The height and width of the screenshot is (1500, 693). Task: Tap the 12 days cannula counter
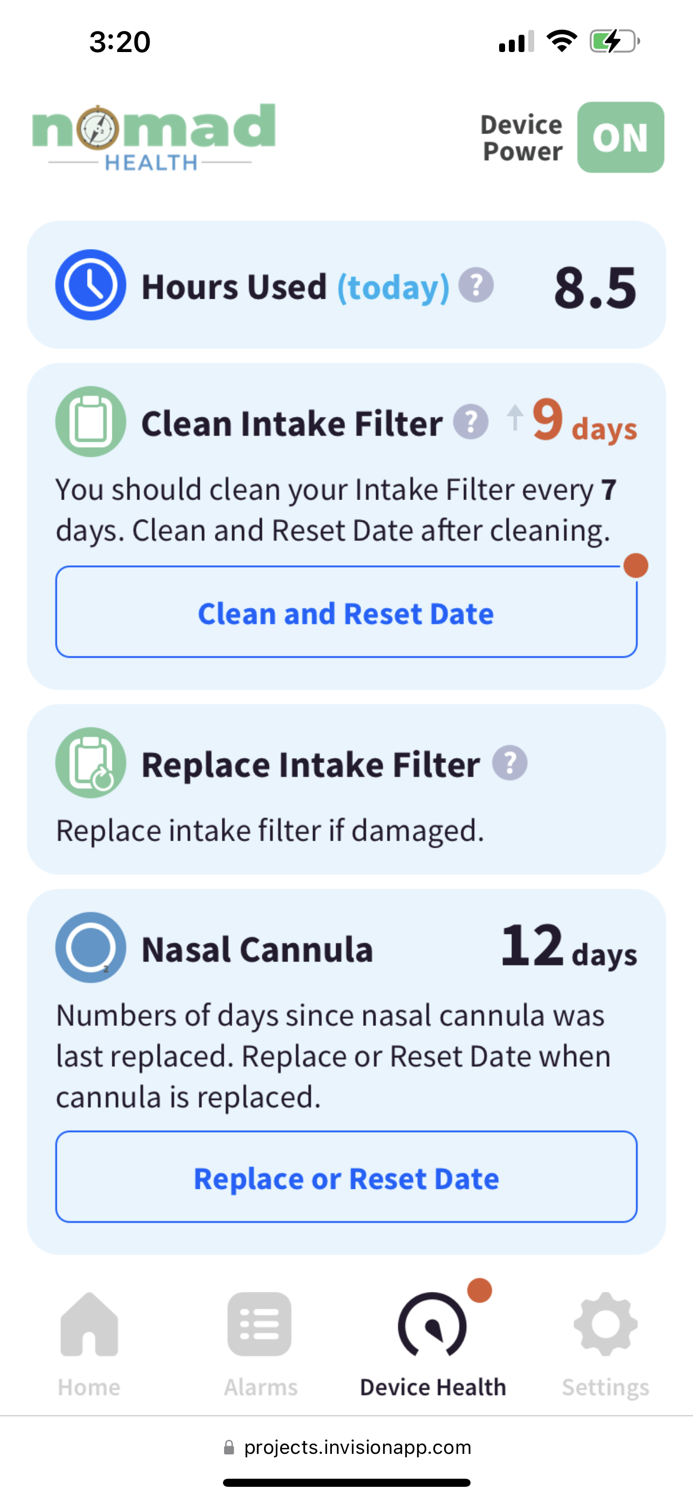568,946
